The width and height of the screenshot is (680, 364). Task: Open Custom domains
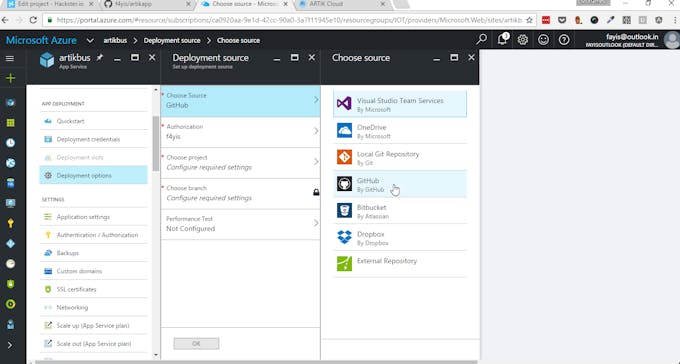93,271
